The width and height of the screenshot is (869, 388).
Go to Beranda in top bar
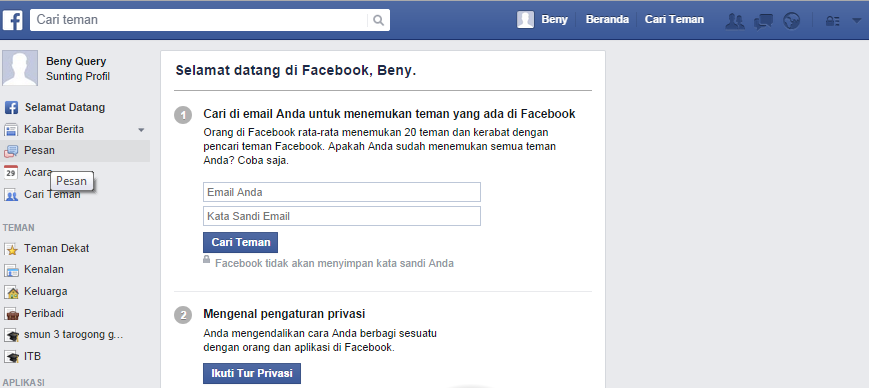click(607, 19)
